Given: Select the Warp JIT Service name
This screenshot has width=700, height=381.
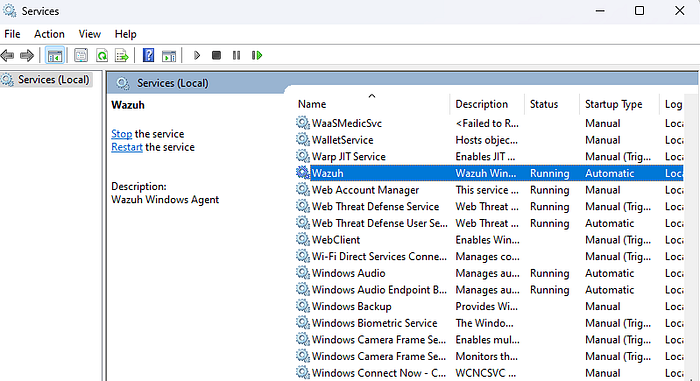Looking at the screenshot, I should (x=349, y=156).
